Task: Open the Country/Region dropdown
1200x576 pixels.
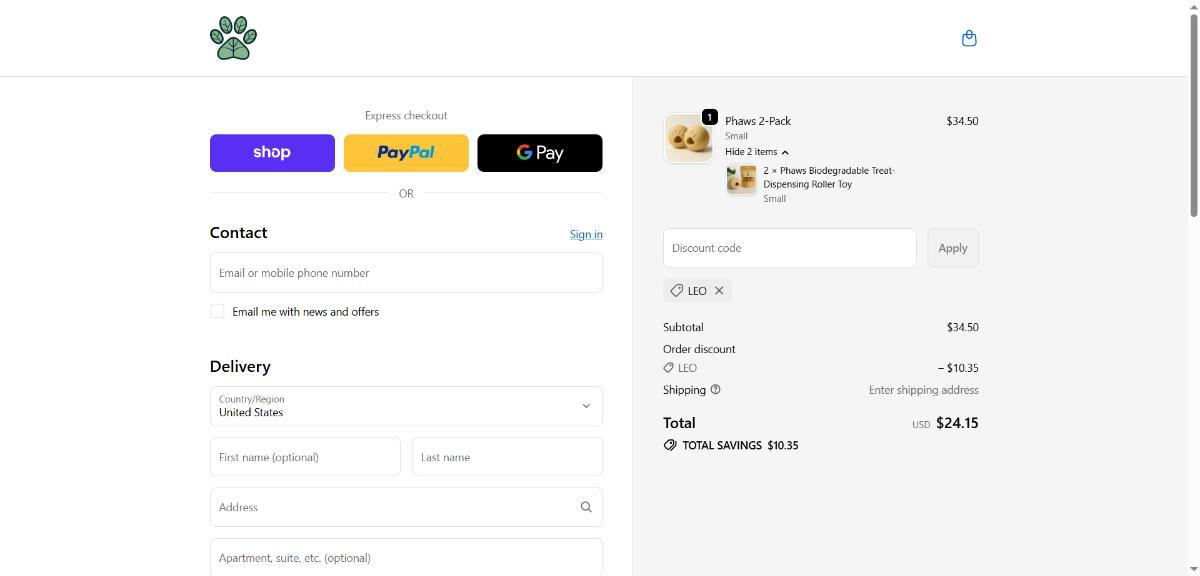Action: coord(406,406)
